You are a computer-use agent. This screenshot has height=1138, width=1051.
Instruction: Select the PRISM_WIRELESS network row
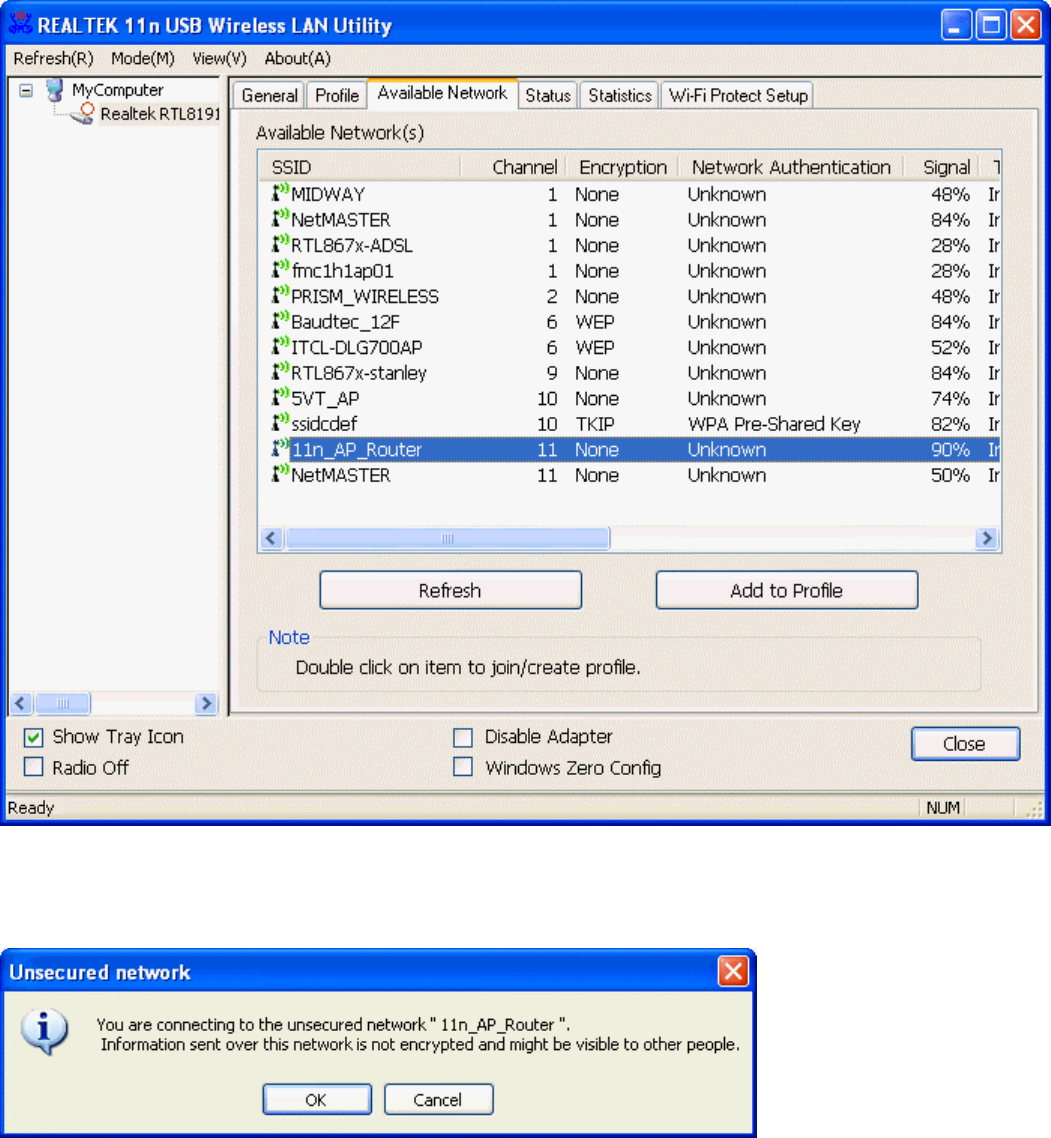click(x=629, y=296)
